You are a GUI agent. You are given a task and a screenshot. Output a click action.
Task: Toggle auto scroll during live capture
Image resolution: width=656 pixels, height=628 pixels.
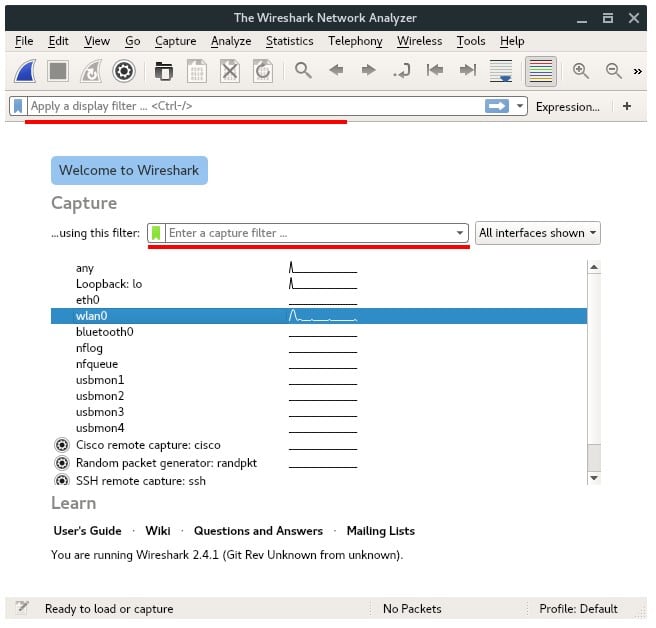click(501, 71)
